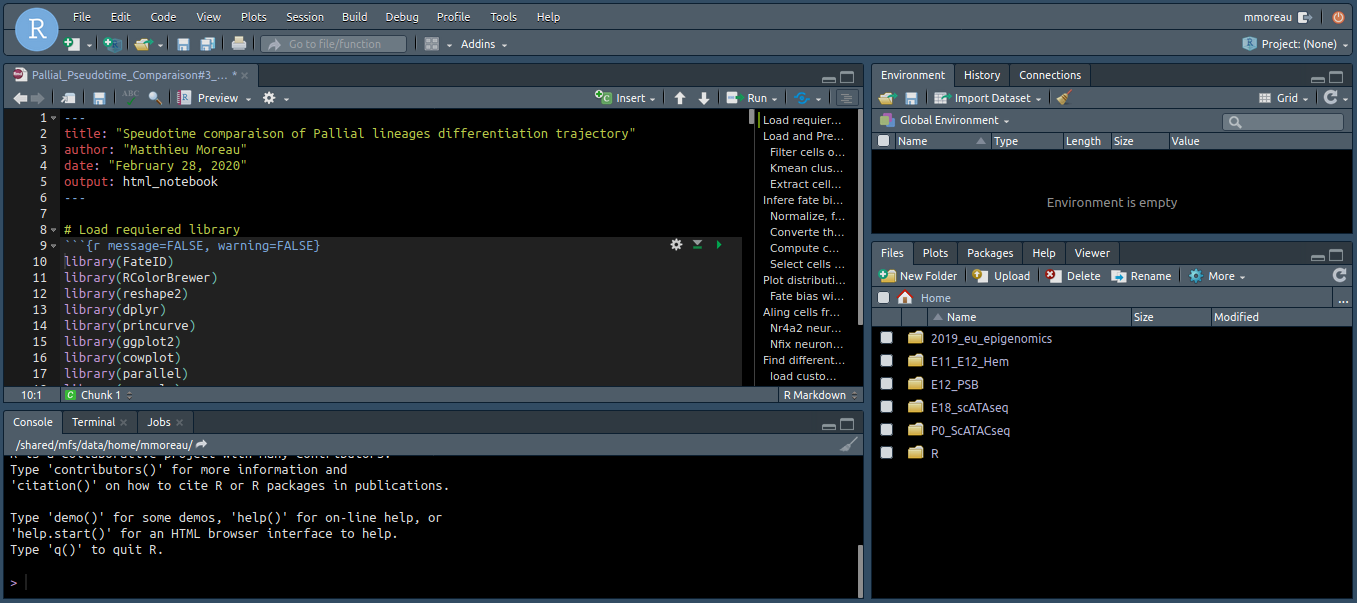Screen dimensions: 1357x603
Task: Create a new project with the R cube icon
Action: click(x=112, y=44)
